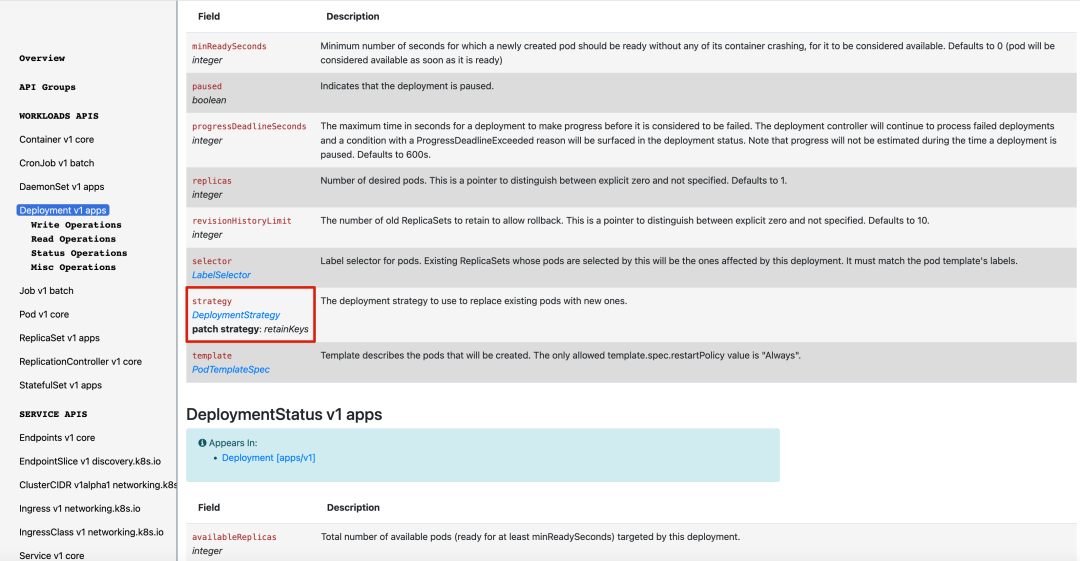The height and width of the screenshot is (561, 1080).
Task: Follow the DeploymentStrategy type link
Action: 236,315
